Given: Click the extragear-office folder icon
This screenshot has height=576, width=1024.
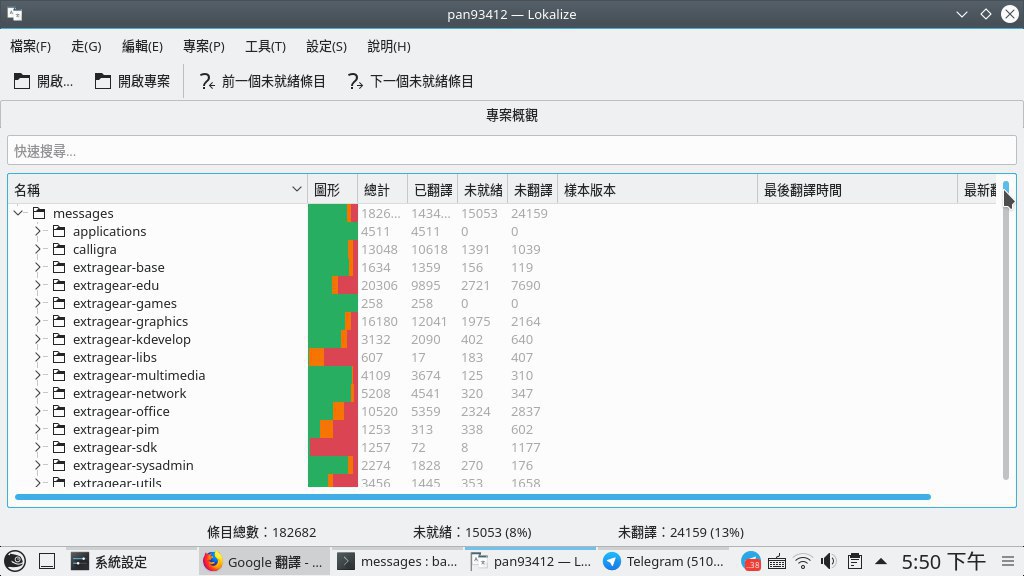Looking at the screenshot, I should click(59, 411).
